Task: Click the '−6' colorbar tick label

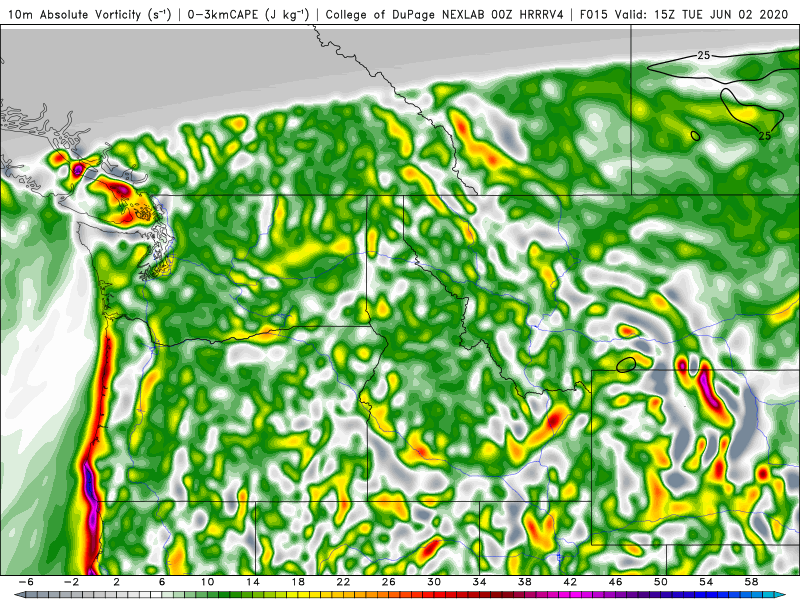Action: tap(26, 582)
